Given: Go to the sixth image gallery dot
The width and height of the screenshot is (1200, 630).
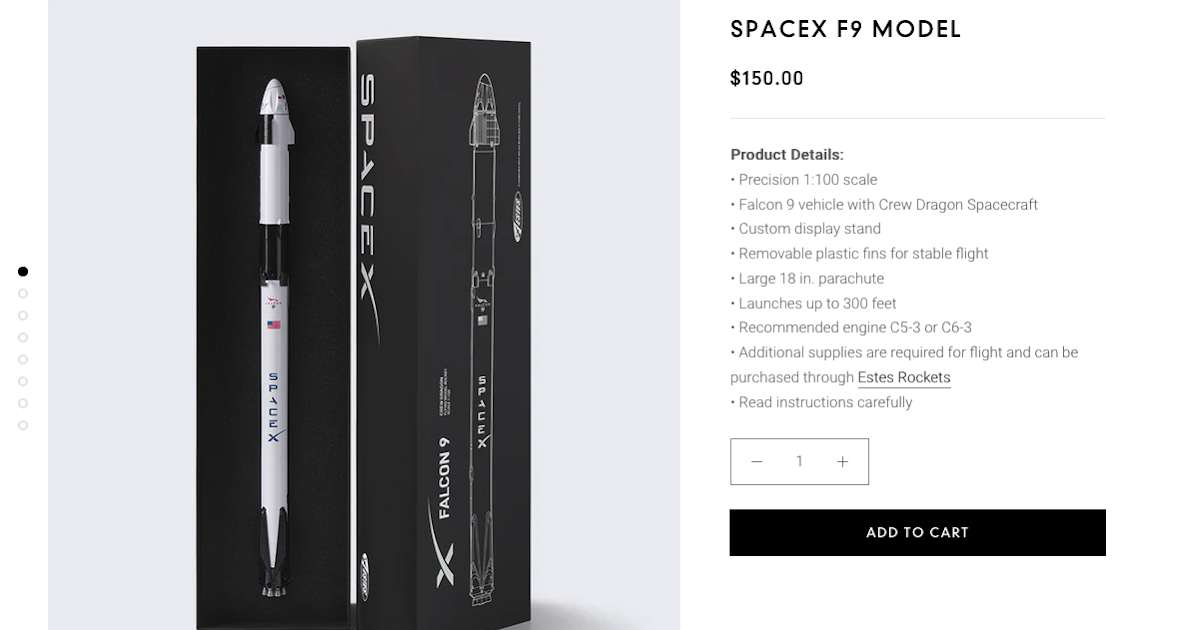Looking at the screenshot, I should click(x=23, y=381).
